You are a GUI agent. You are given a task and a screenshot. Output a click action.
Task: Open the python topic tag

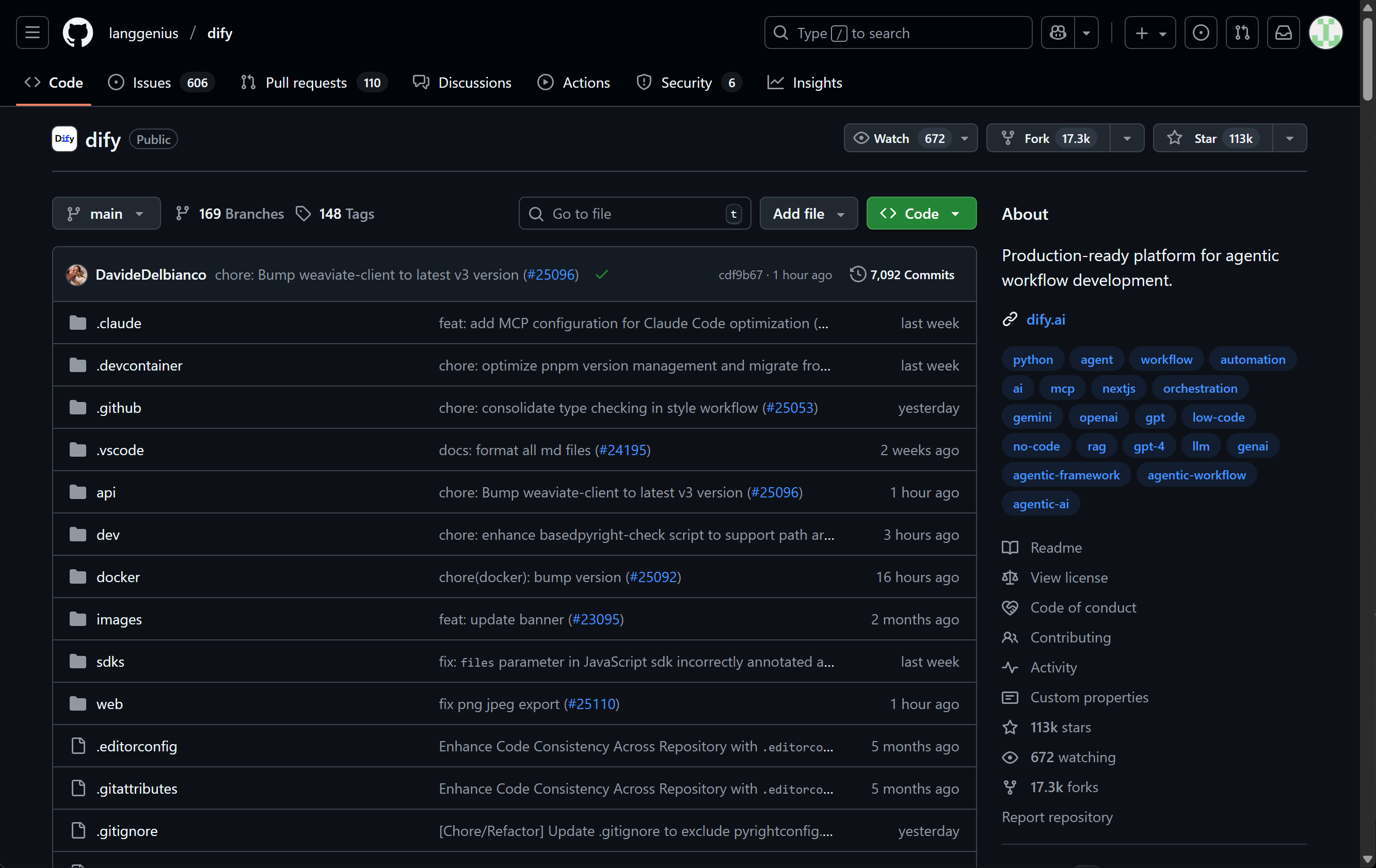tap(1033, 359)
